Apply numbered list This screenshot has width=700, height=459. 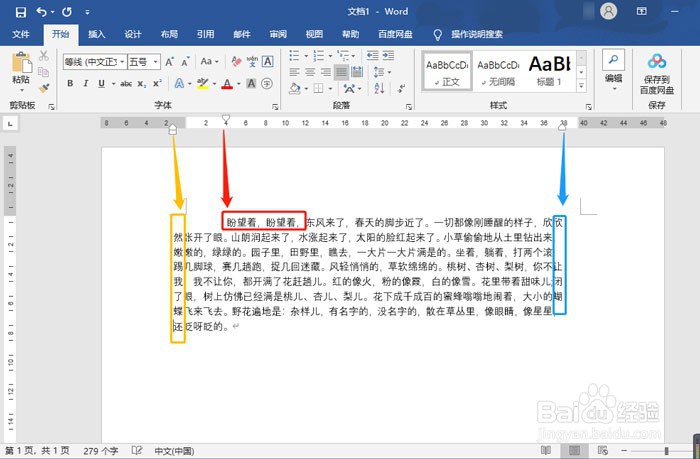318,56
